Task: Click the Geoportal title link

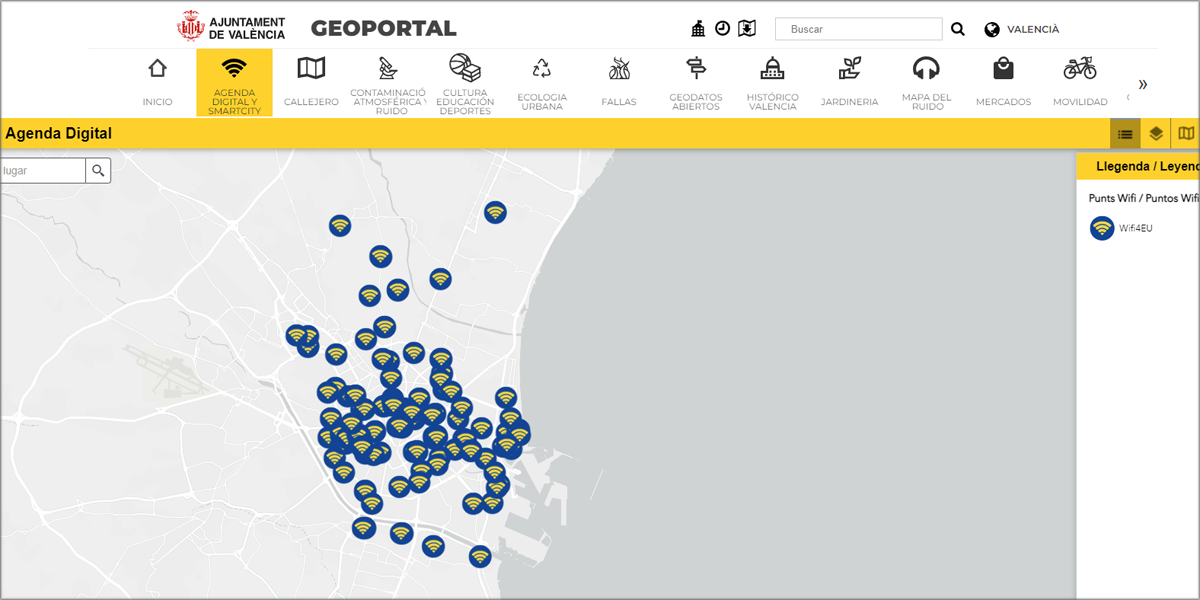Action: 383,29
